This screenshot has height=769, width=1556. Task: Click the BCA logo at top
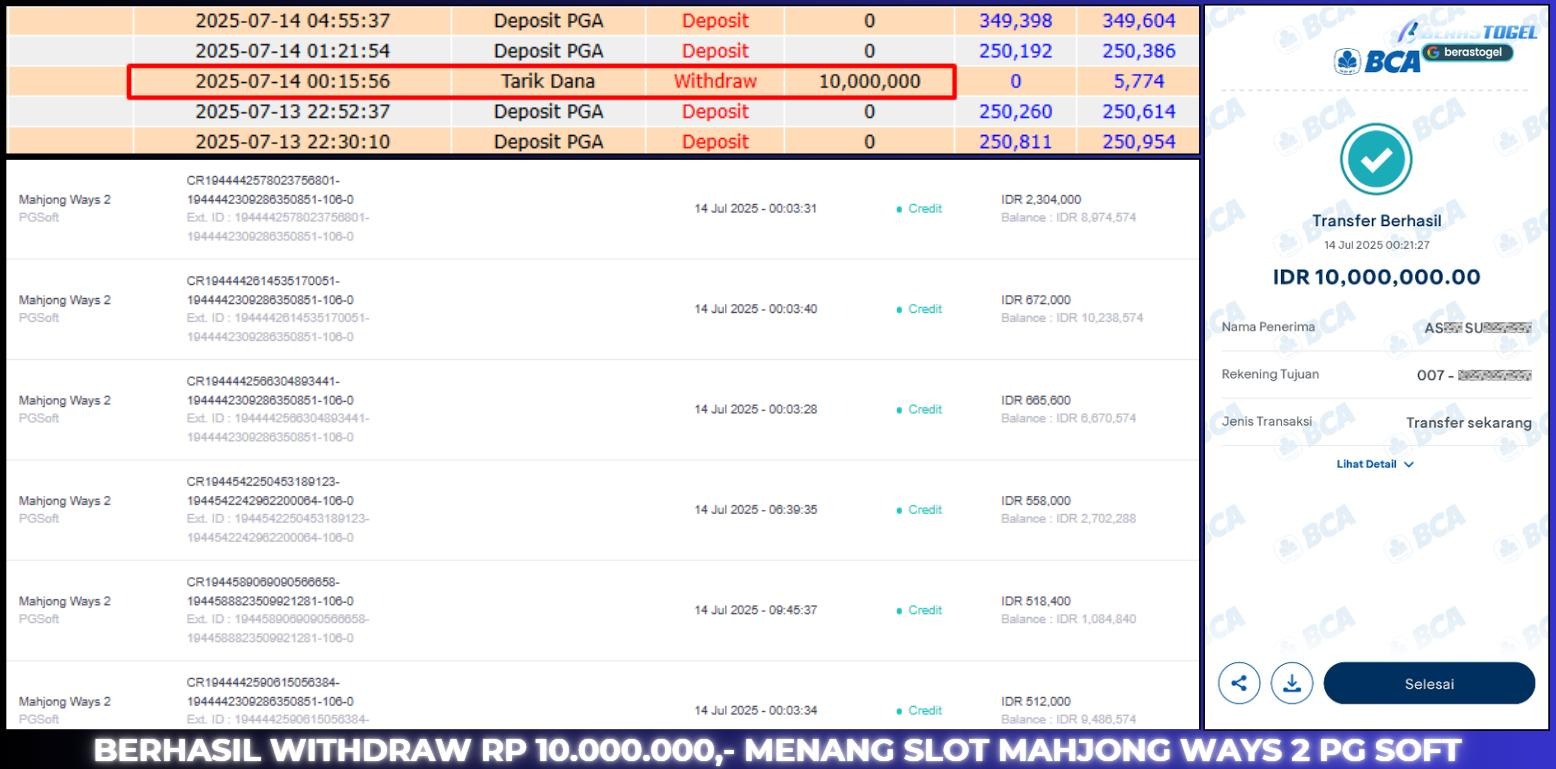coord(1377,61)
